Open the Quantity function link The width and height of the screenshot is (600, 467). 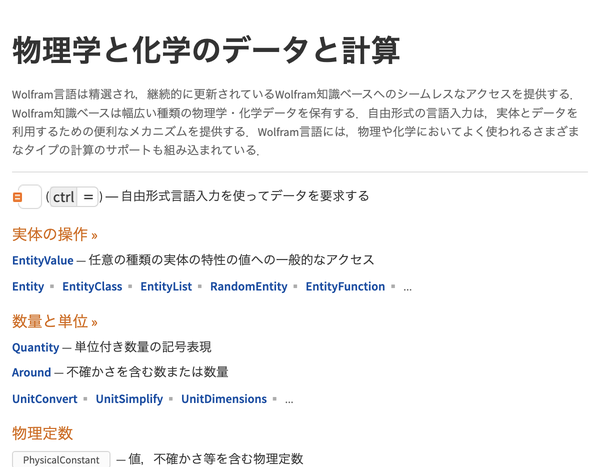tap(36, 347)
